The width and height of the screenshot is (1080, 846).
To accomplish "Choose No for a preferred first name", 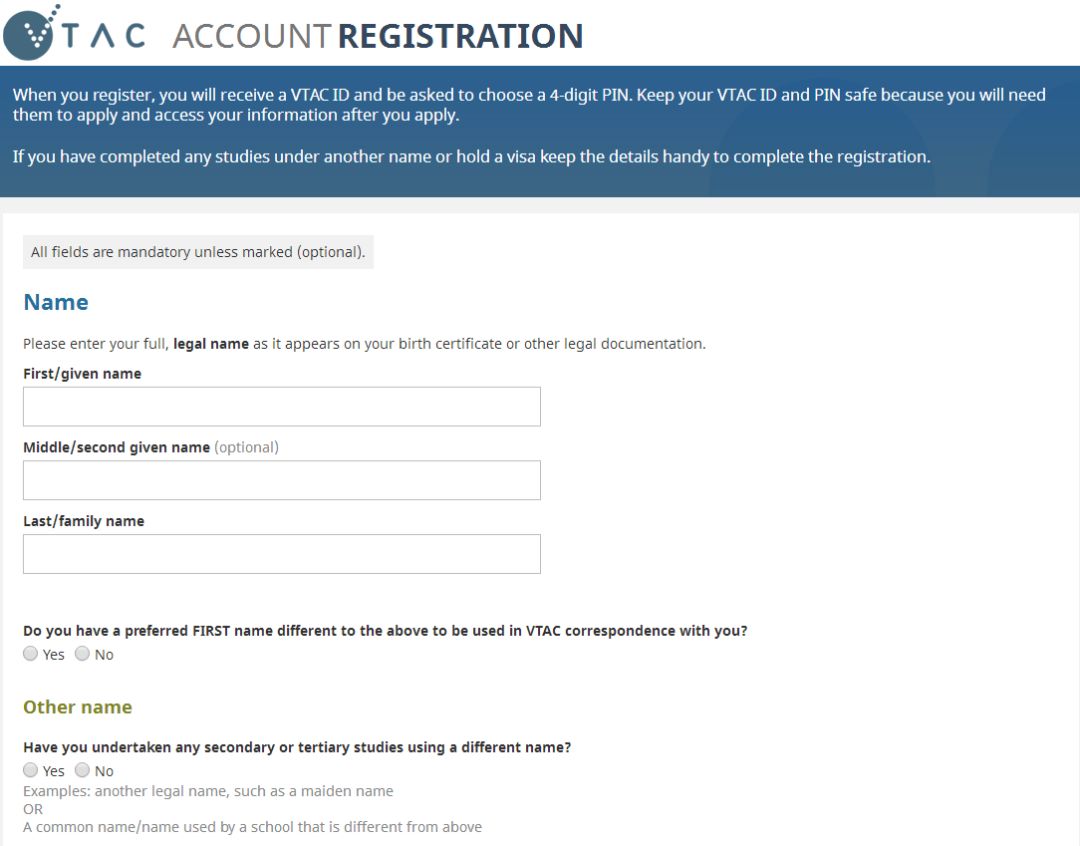I will (82, 654).
